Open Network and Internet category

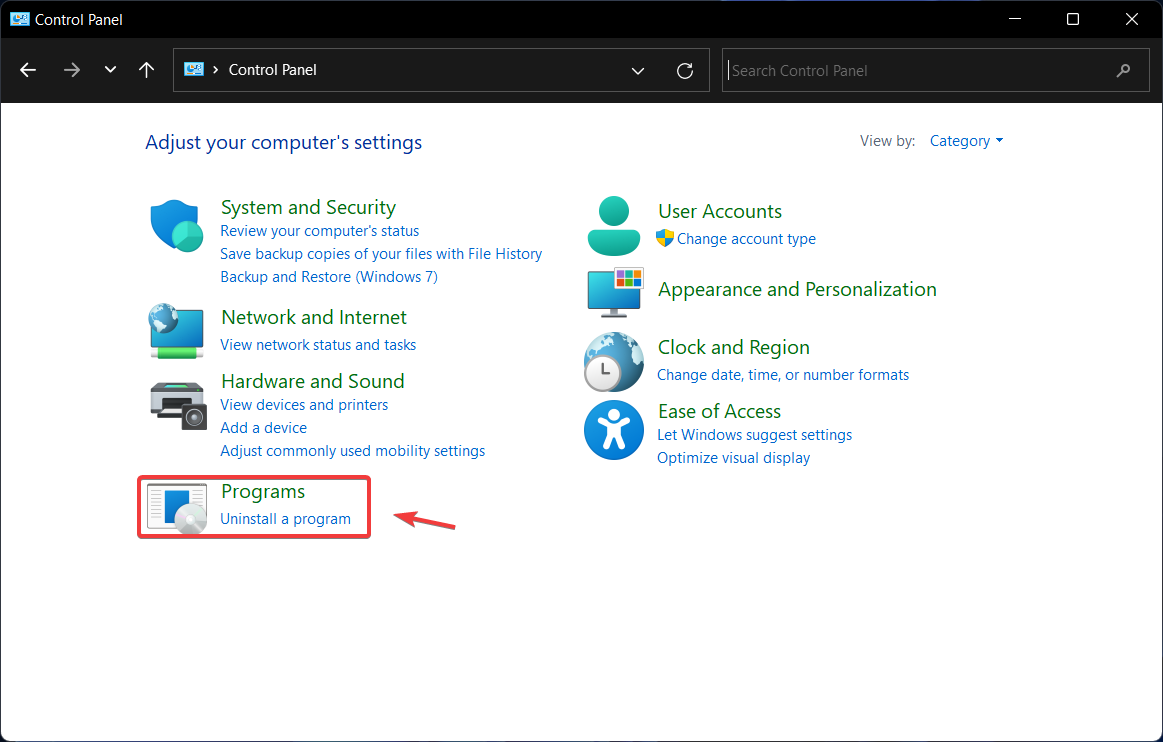314,317
